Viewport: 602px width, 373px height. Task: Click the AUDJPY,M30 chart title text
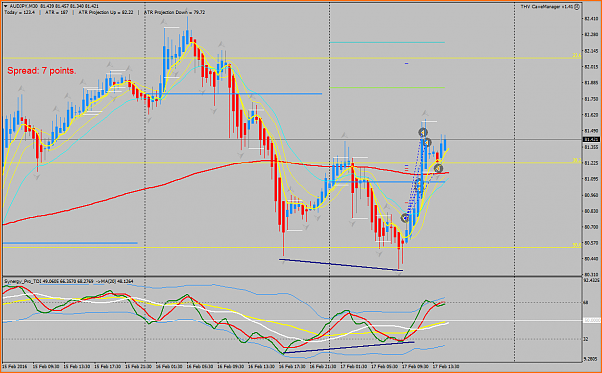click(23, 7)
